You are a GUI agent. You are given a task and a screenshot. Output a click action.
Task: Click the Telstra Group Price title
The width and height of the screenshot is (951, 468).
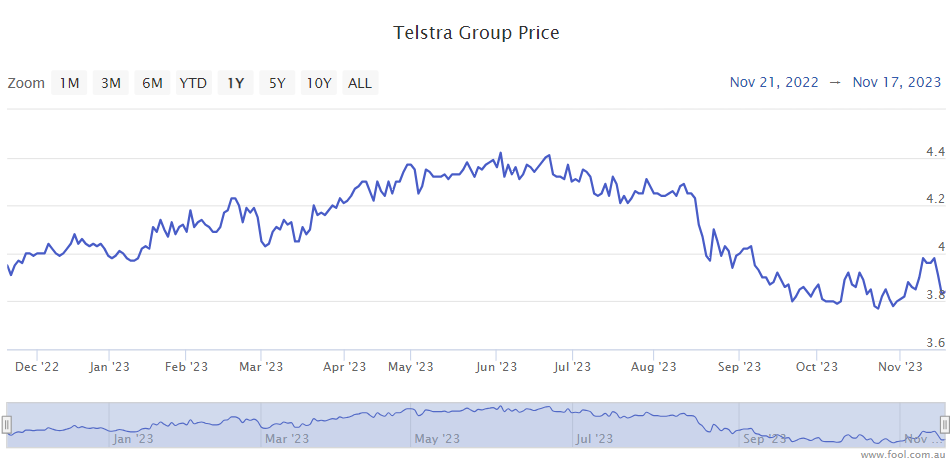point(476,33)
